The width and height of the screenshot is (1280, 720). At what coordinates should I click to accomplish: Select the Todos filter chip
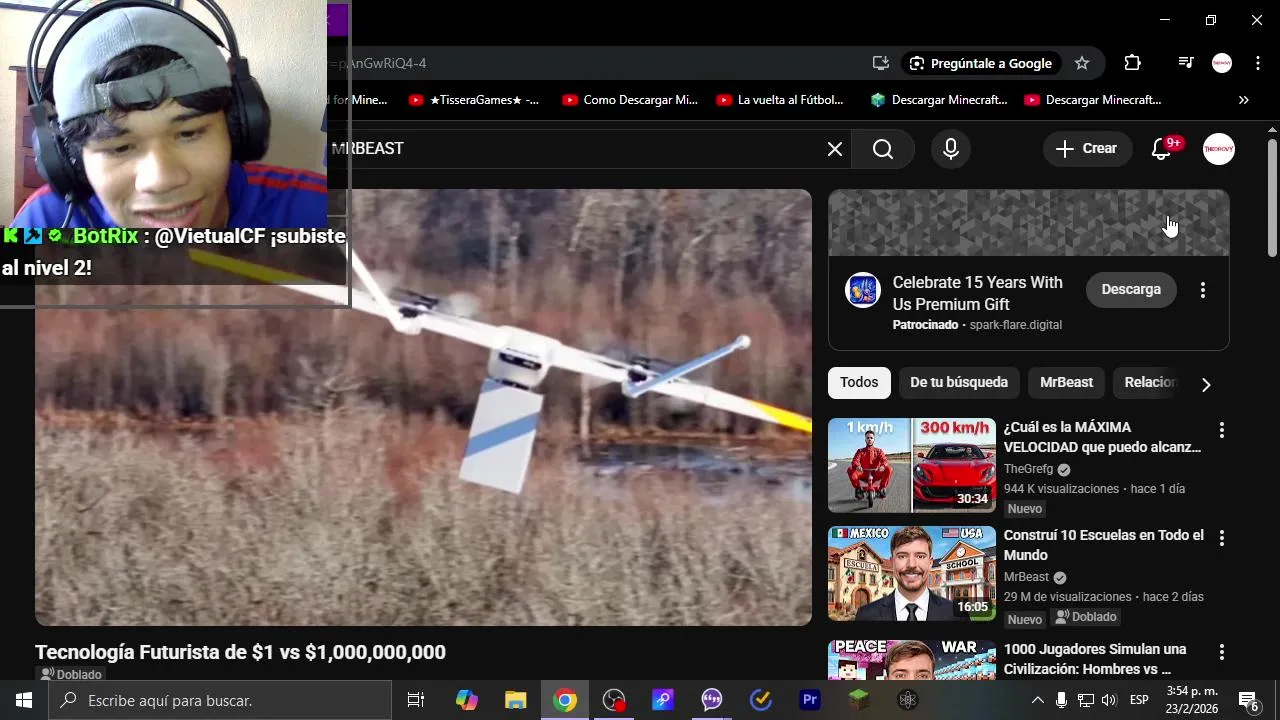click(859, 382)
